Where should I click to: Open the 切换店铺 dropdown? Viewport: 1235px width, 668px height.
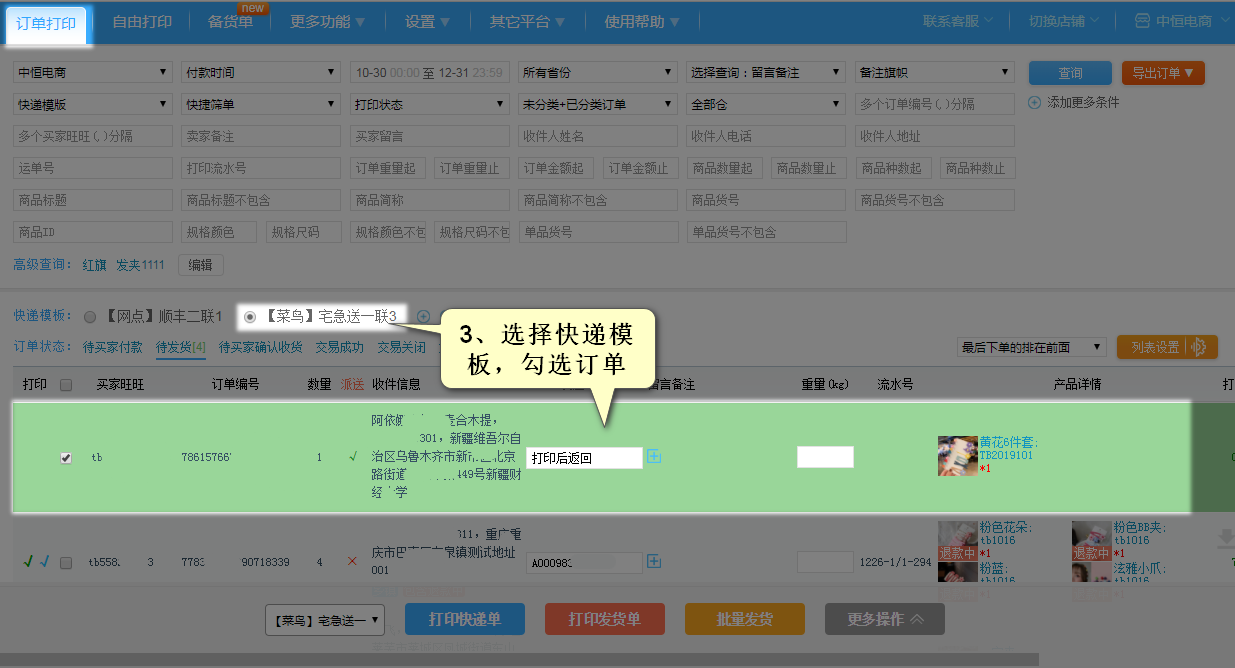point(1064,21)
